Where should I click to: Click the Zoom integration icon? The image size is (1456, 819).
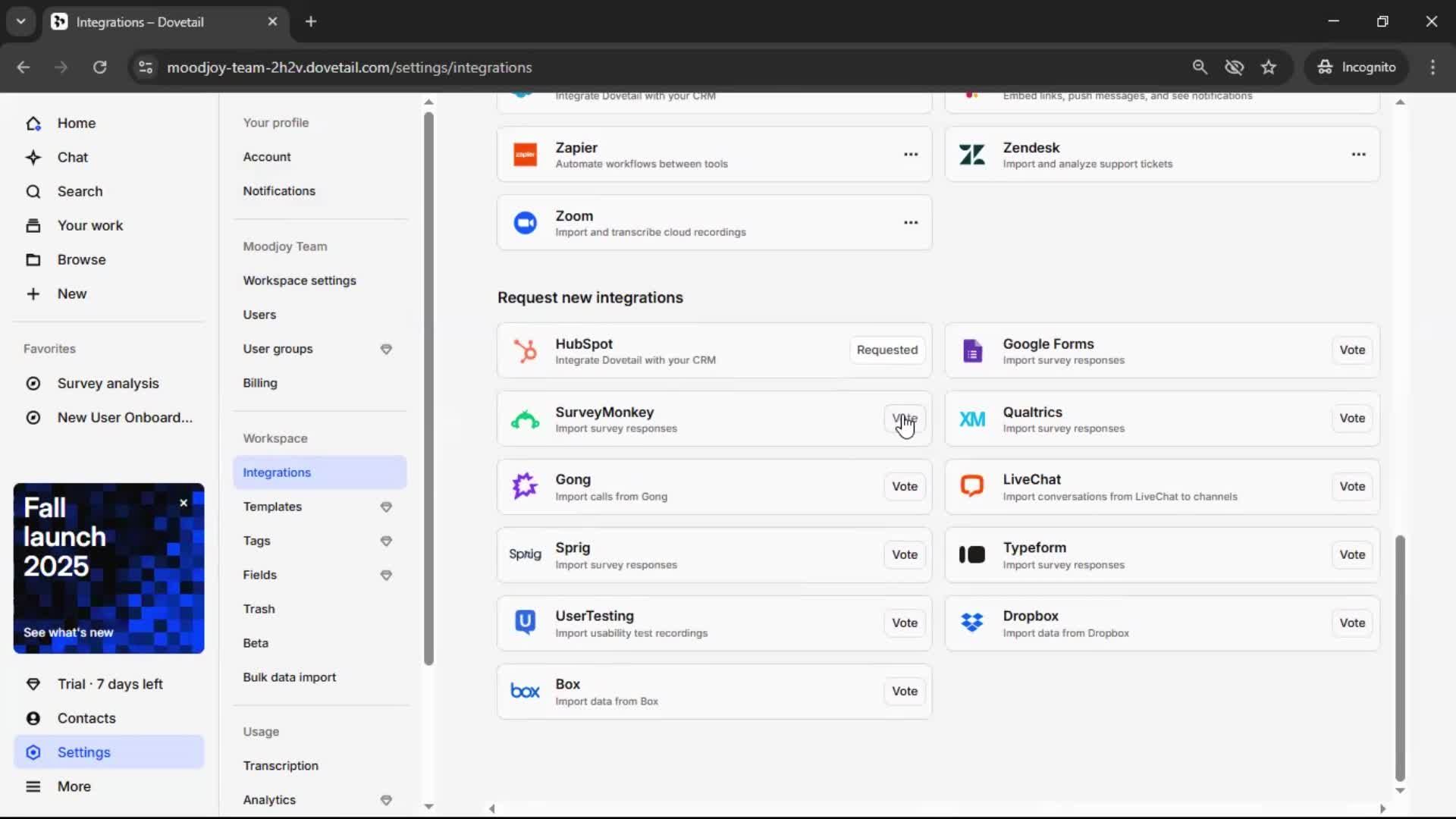pyautogui.click(x=525, y=223)
